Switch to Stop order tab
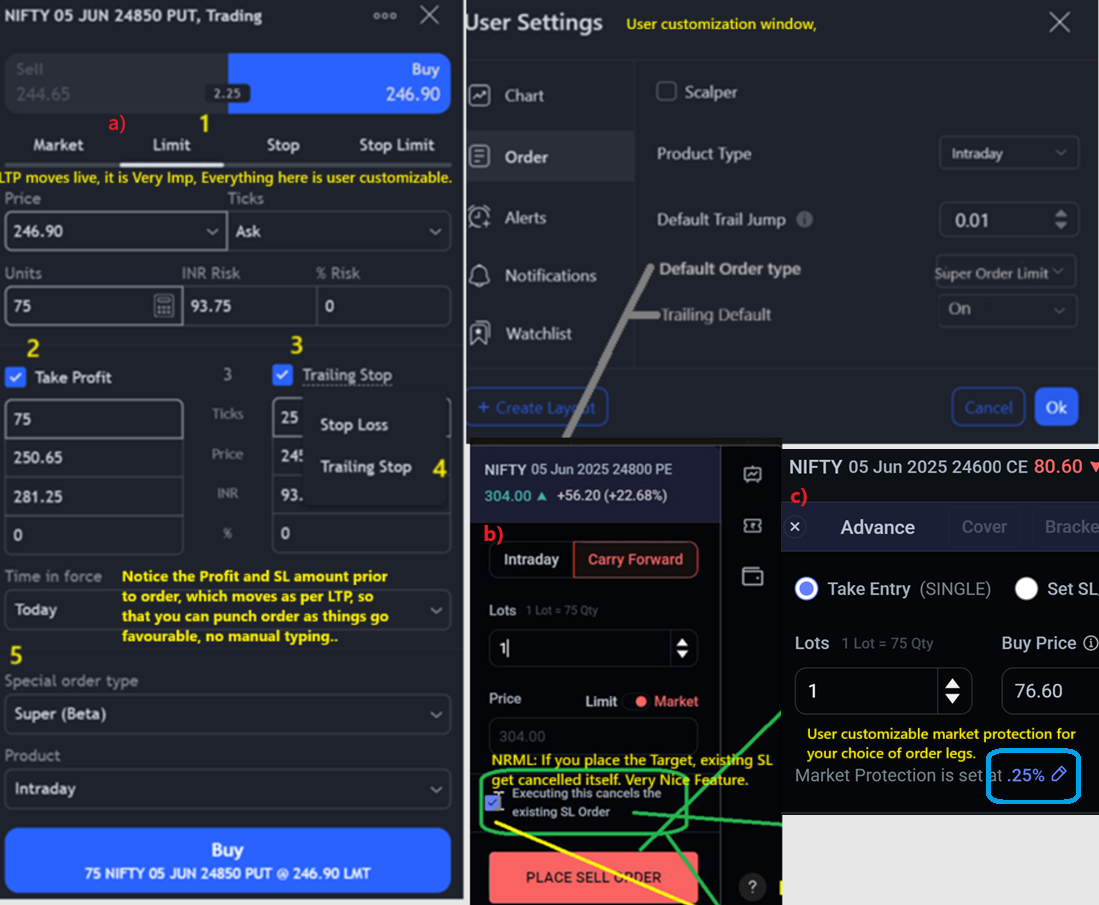The width and height of the screenshot is (1099, 905). [x=282, y=144]
